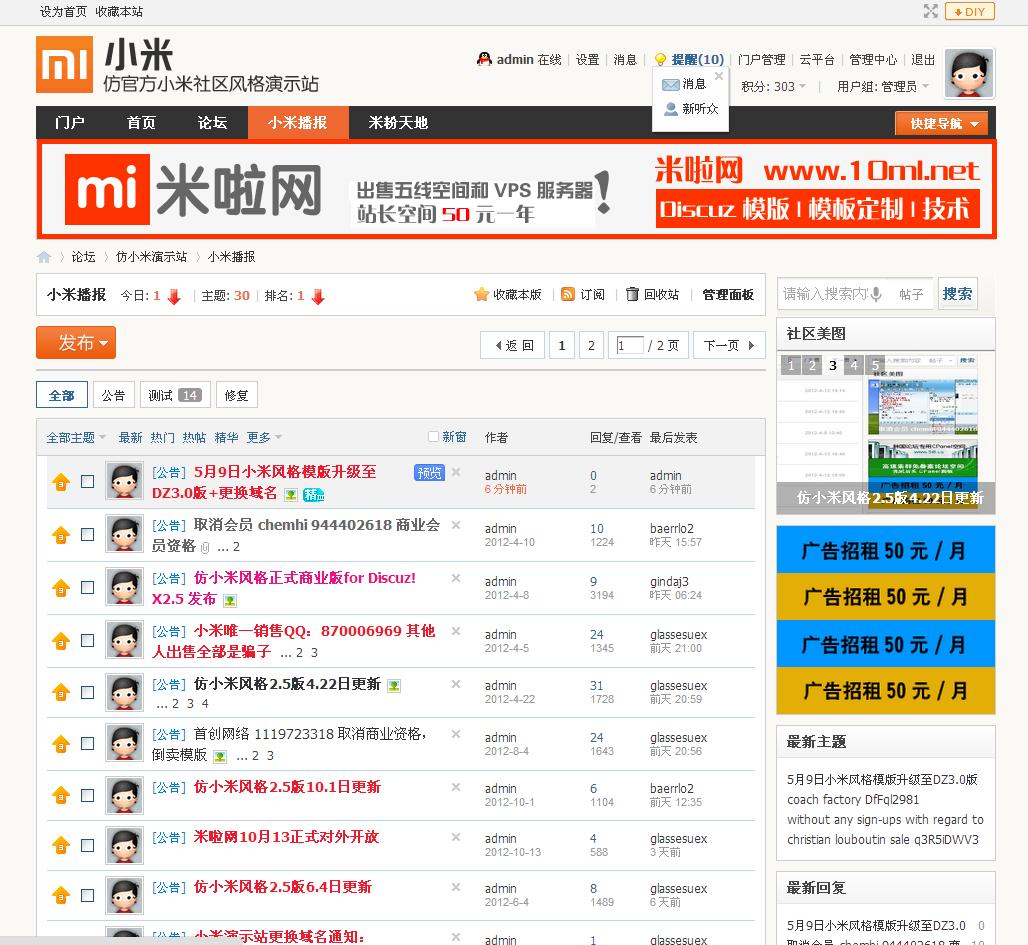Select the 测试 14 category tab
1028x945 pixels.
(174, 395)
